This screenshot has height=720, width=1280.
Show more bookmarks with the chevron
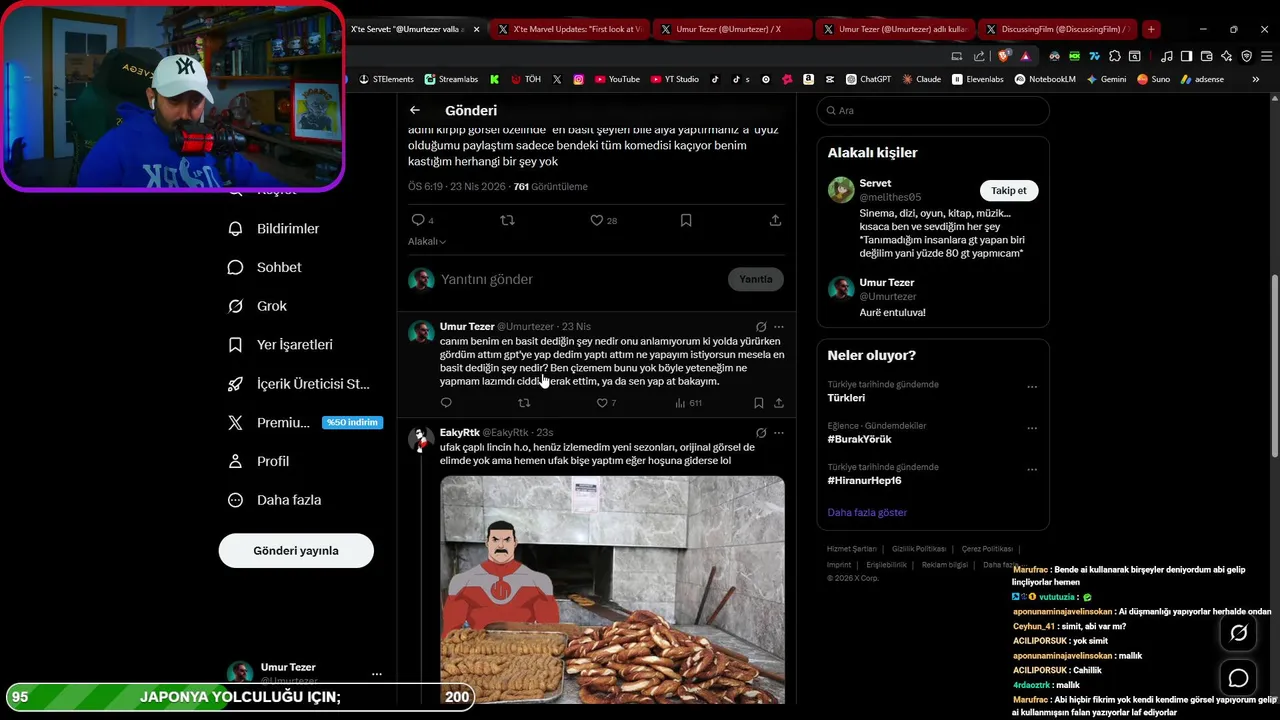point(1256,79)
